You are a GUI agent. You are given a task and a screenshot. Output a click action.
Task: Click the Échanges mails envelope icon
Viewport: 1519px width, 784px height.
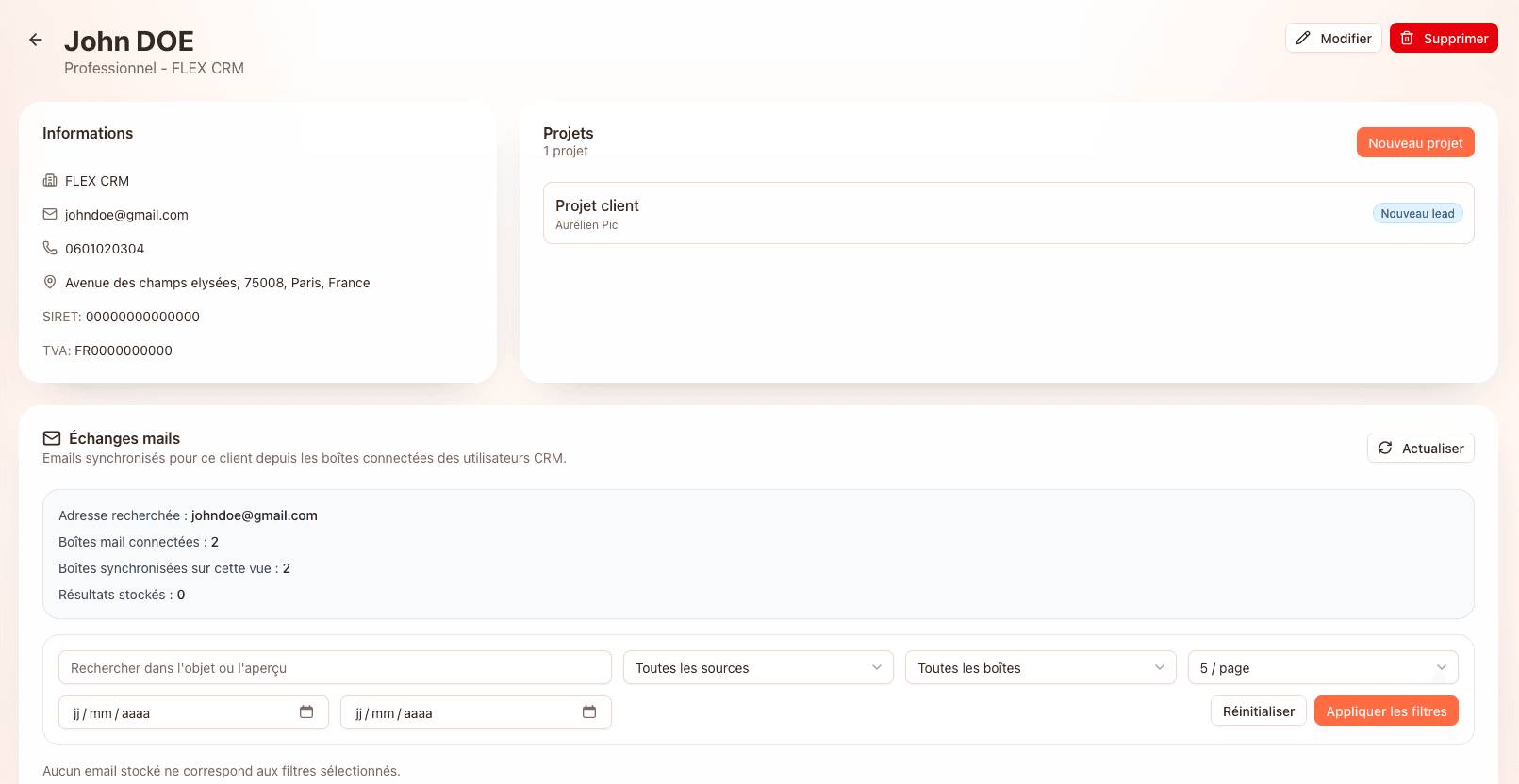(52, 438)
